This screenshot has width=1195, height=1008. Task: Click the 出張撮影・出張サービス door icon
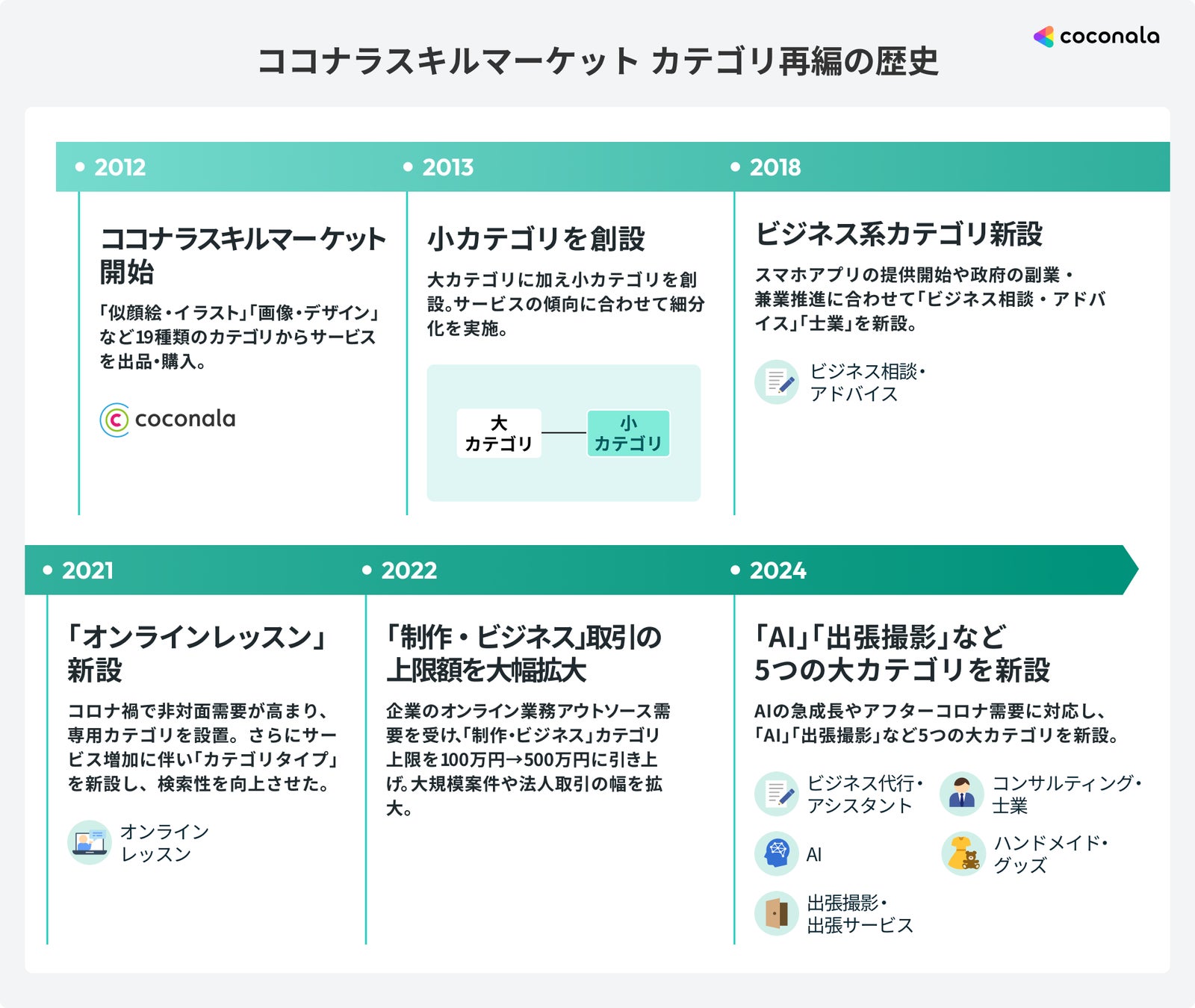pyautogui.click(x=777, y=913)
